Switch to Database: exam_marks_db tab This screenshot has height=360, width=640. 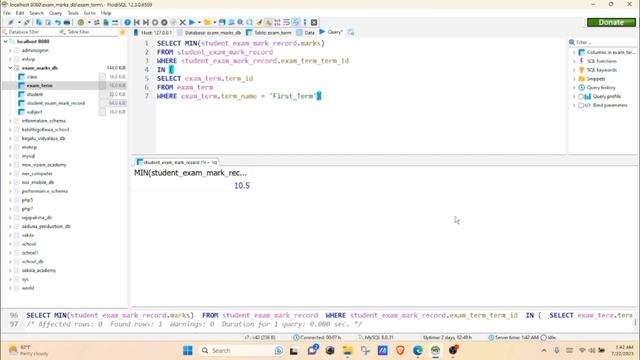pyautogui.click(x=209, y=32)
